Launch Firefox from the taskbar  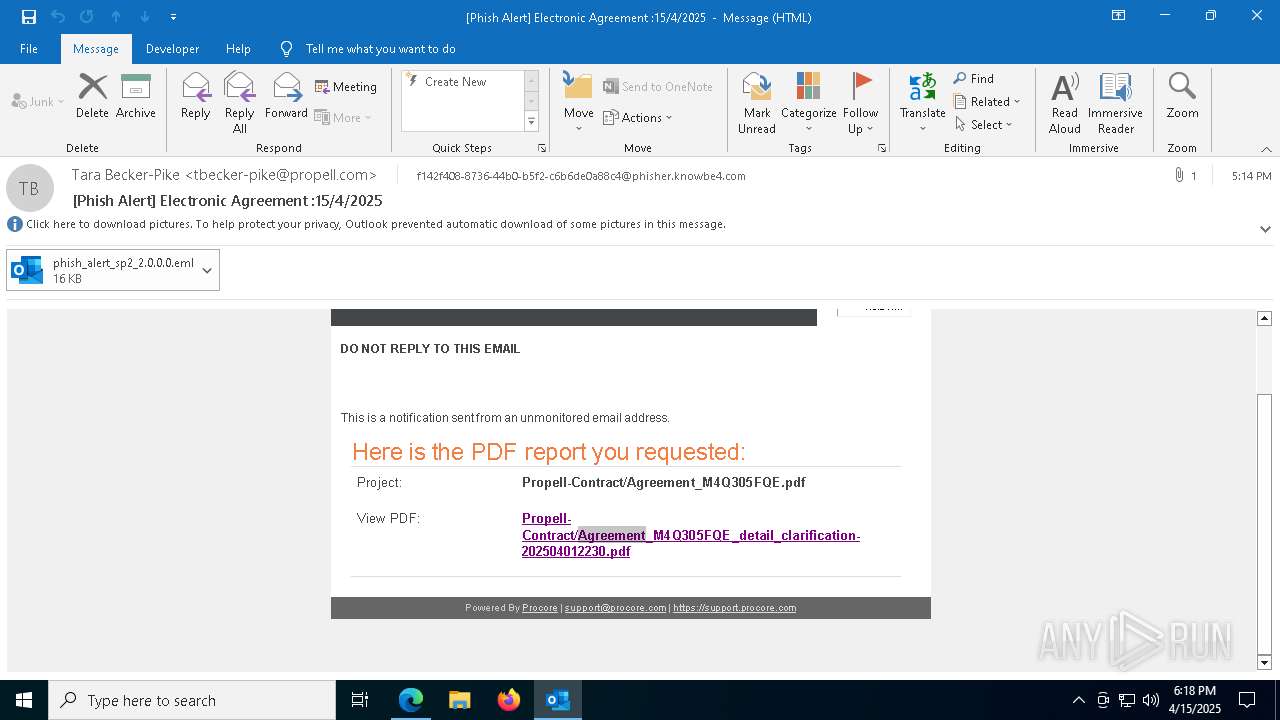coord(509,700)
